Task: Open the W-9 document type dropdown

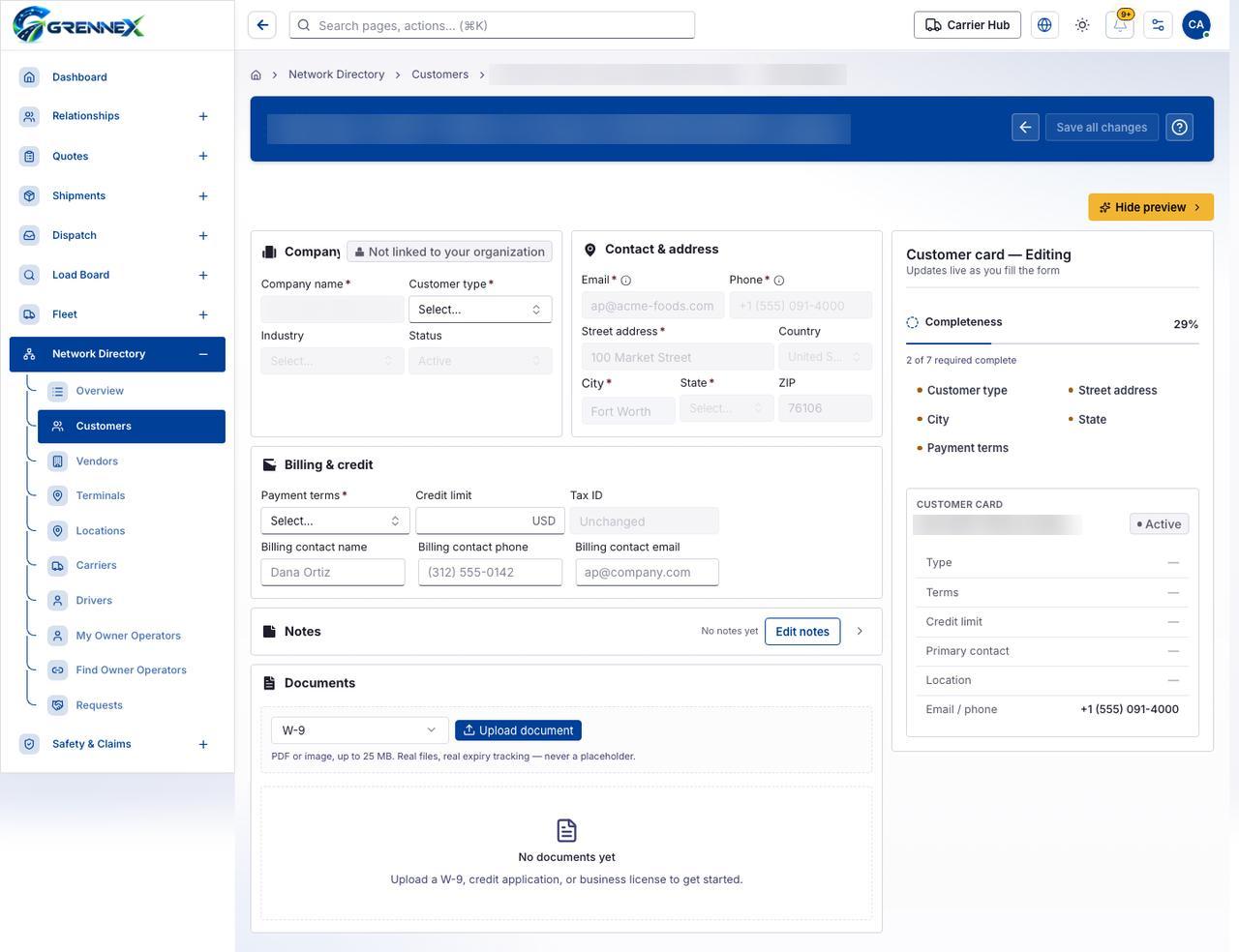Action: 359,730
